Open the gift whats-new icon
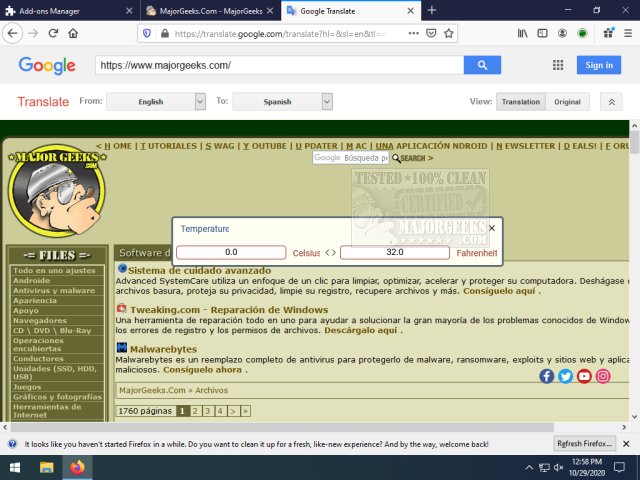Screen dimensions: 640x480 (x=609, y=33)
